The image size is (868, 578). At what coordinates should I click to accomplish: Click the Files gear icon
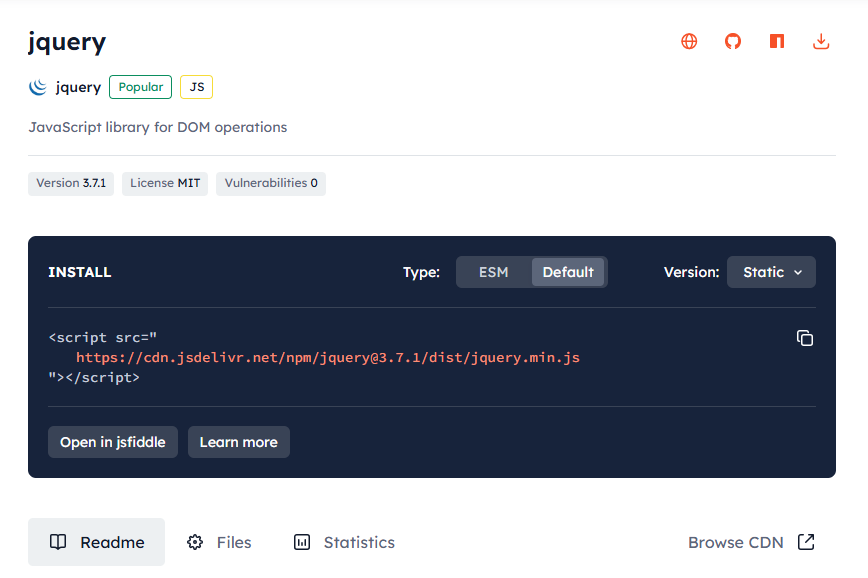coord(195,542)
